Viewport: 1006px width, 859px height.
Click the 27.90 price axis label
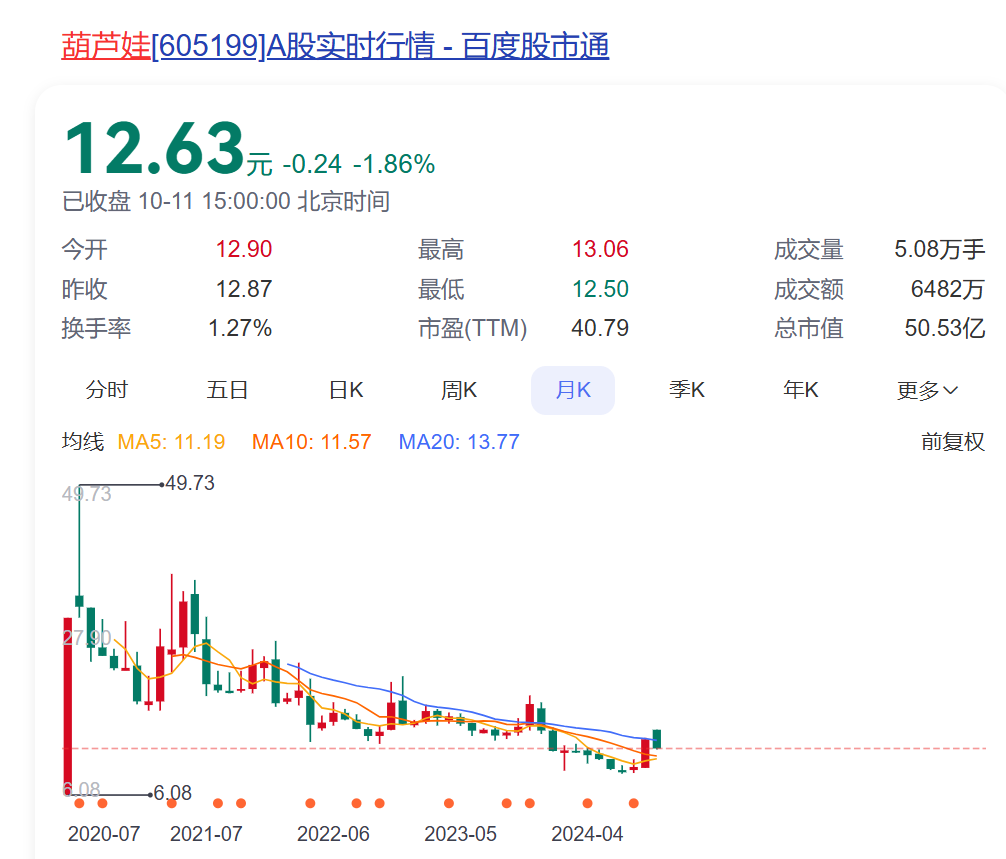(87, 638)
